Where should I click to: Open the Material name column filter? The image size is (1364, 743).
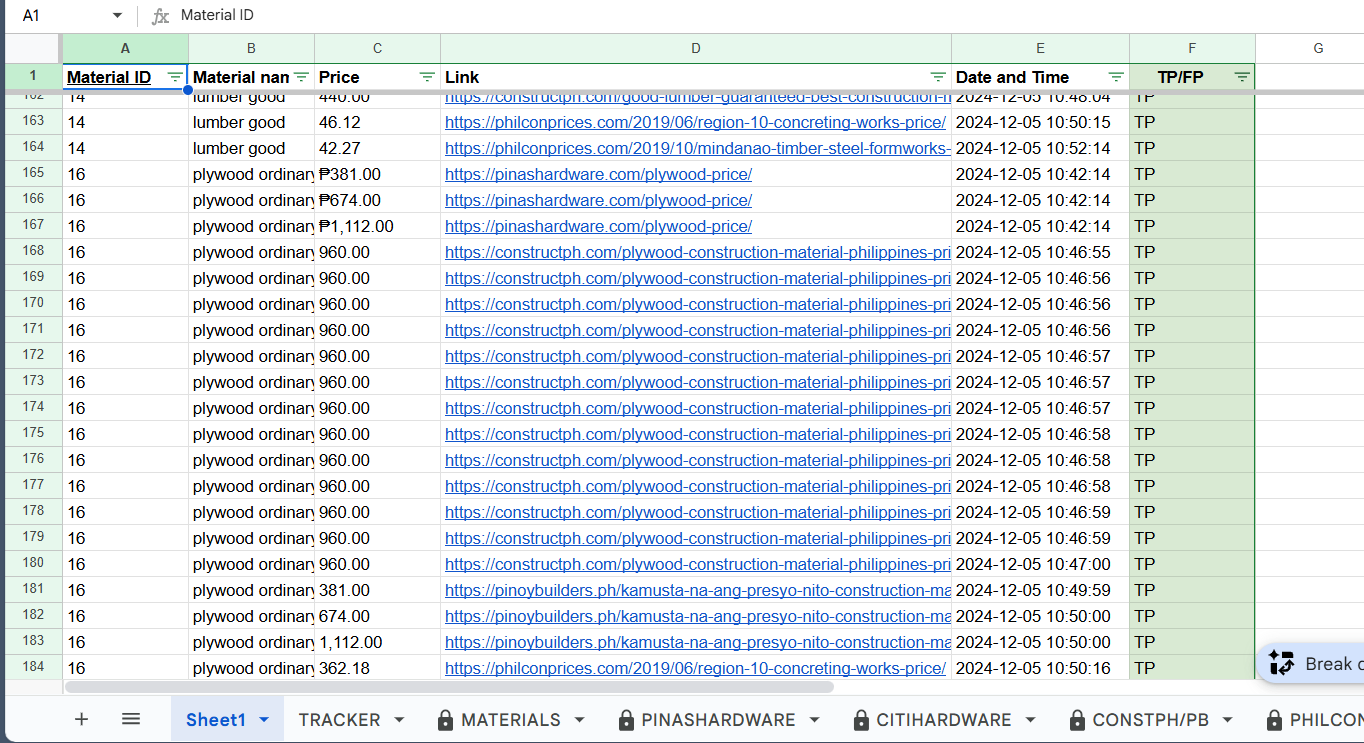click(x=301, y=77)
